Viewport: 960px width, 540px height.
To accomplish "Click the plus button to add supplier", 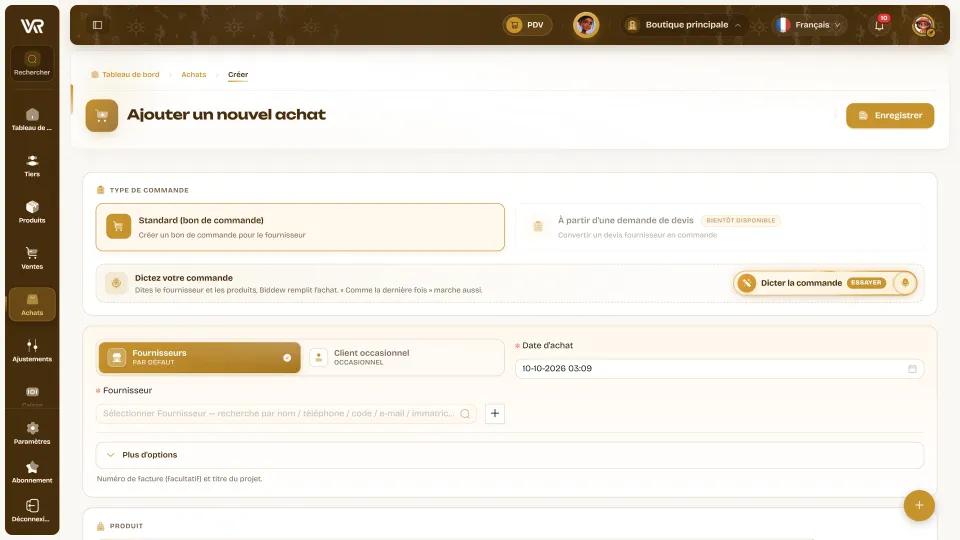I will (495, 413).
